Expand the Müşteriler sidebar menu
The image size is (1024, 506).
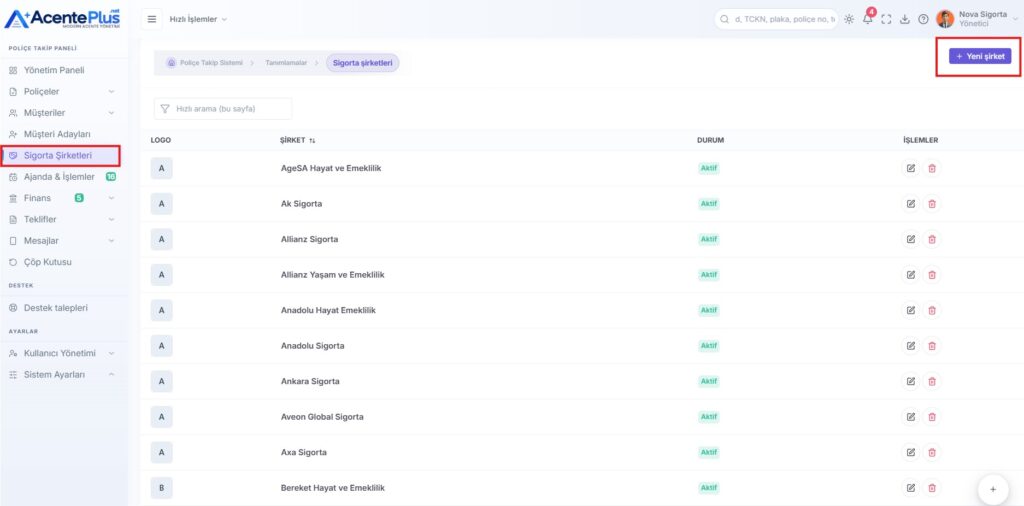point(63,113)
